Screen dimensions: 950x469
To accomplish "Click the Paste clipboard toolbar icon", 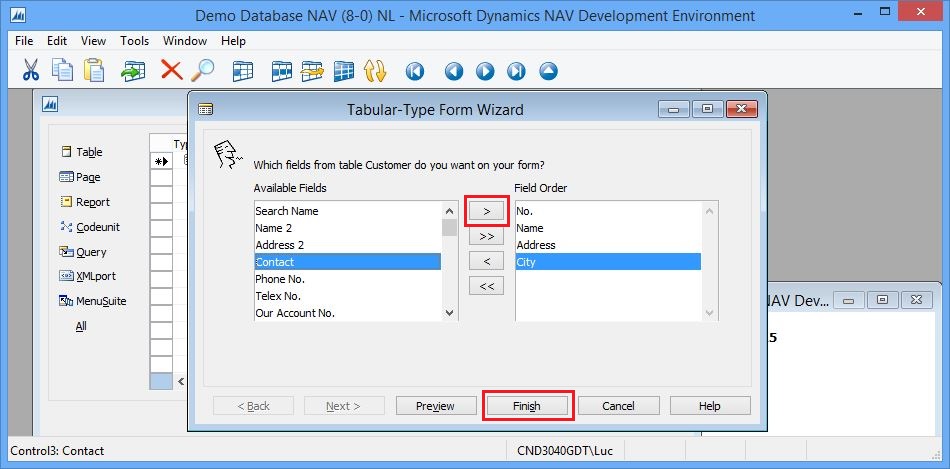I will click(x=93, y=70).
